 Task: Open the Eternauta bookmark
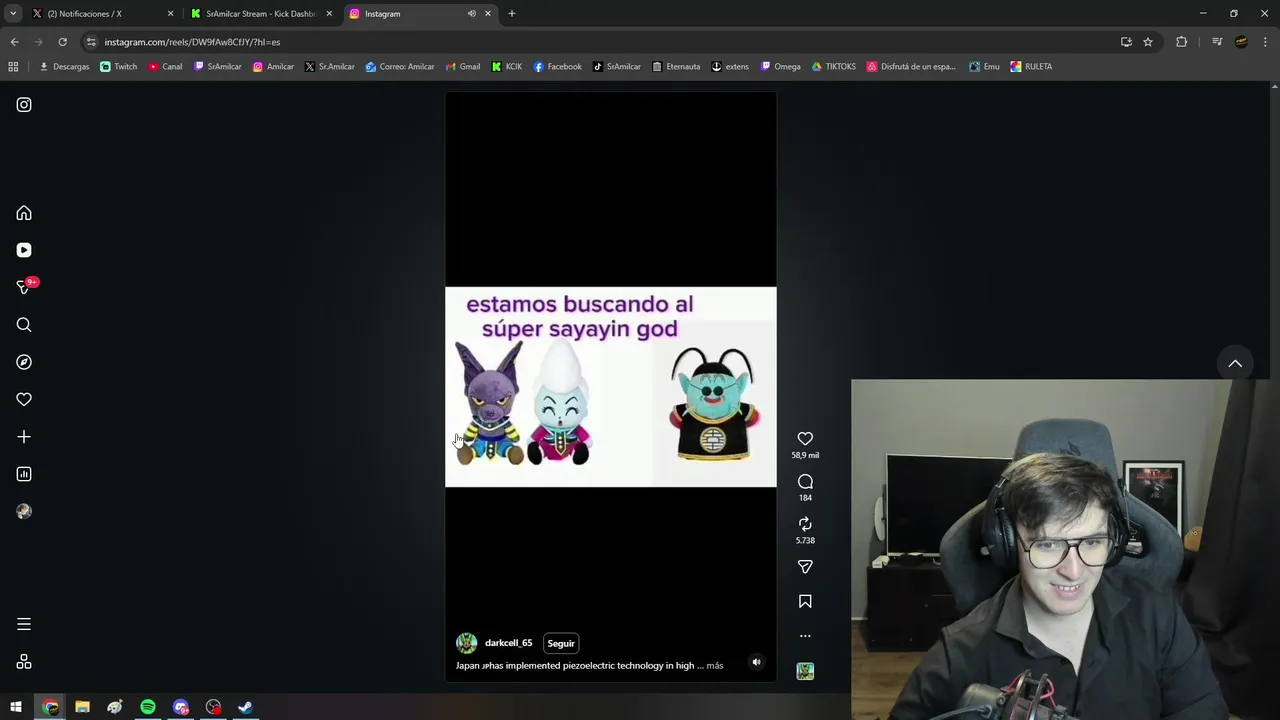(x=676, y=67)
